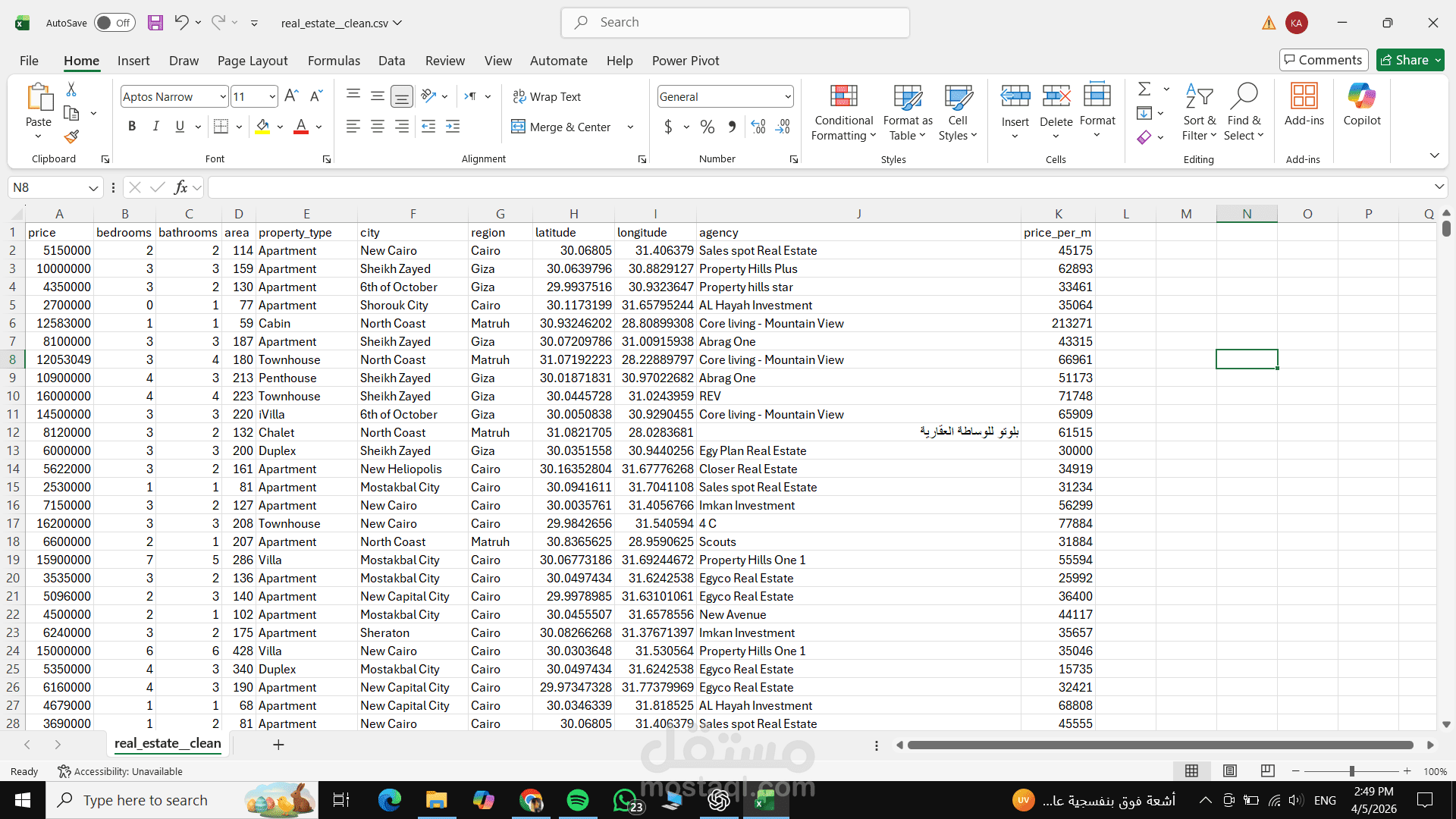Switch to the Formulas ribbon tab
Viewport: 1456px width, 819px height.
coord(334,61)
